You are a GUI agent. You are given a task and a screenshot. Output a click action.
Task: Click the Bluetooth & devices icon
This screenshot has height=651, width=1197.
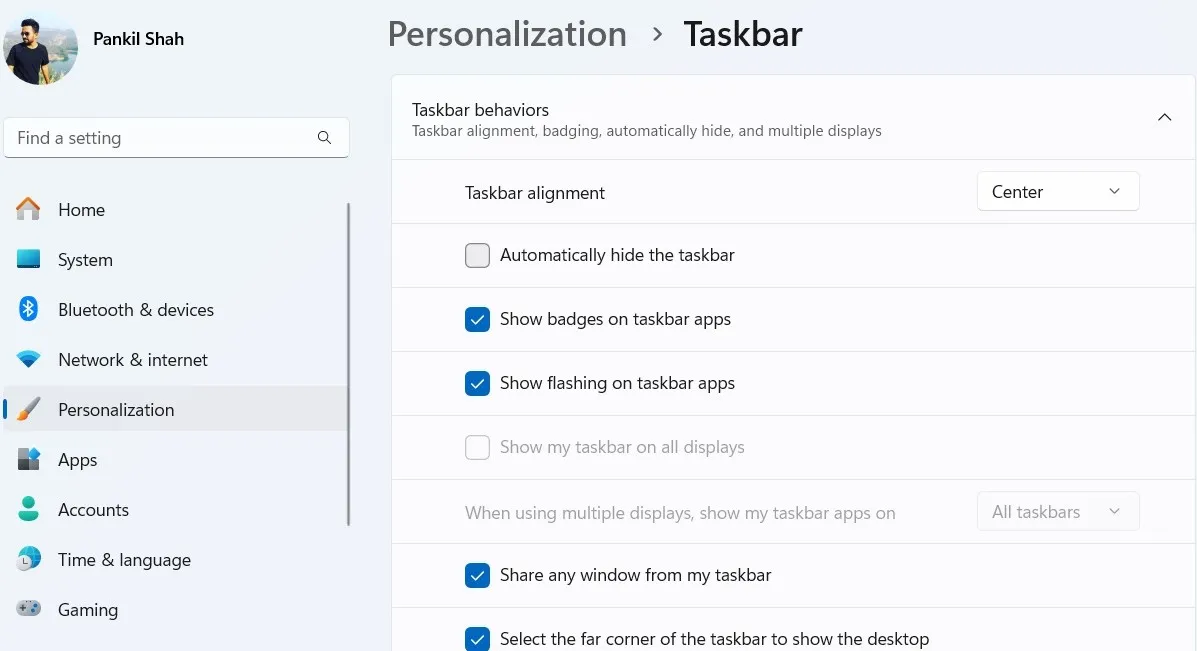tap(29, 309)
